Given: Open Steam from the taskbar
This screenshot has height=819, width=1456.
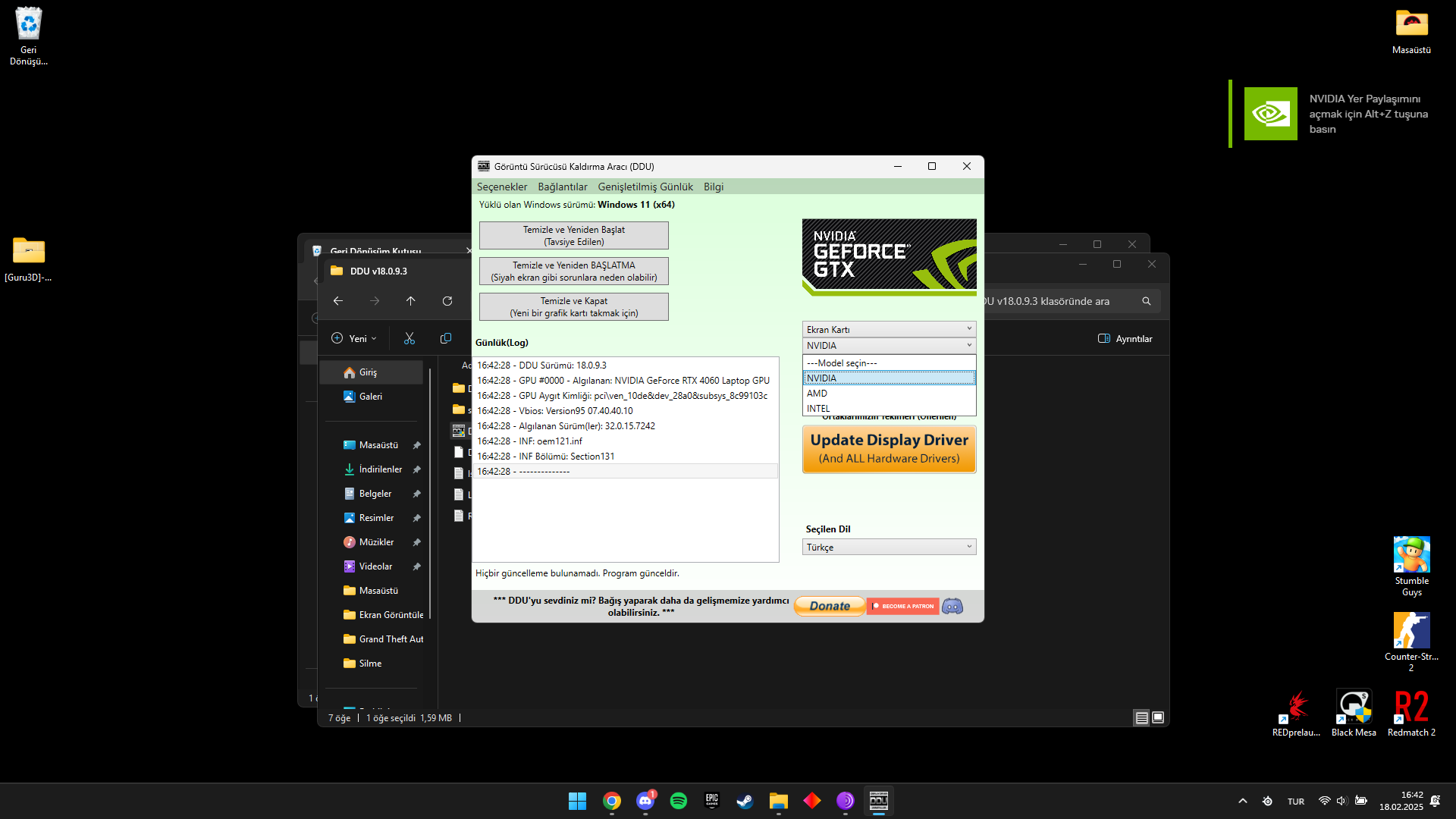Looking at the screenshot, I should point(745,801).
